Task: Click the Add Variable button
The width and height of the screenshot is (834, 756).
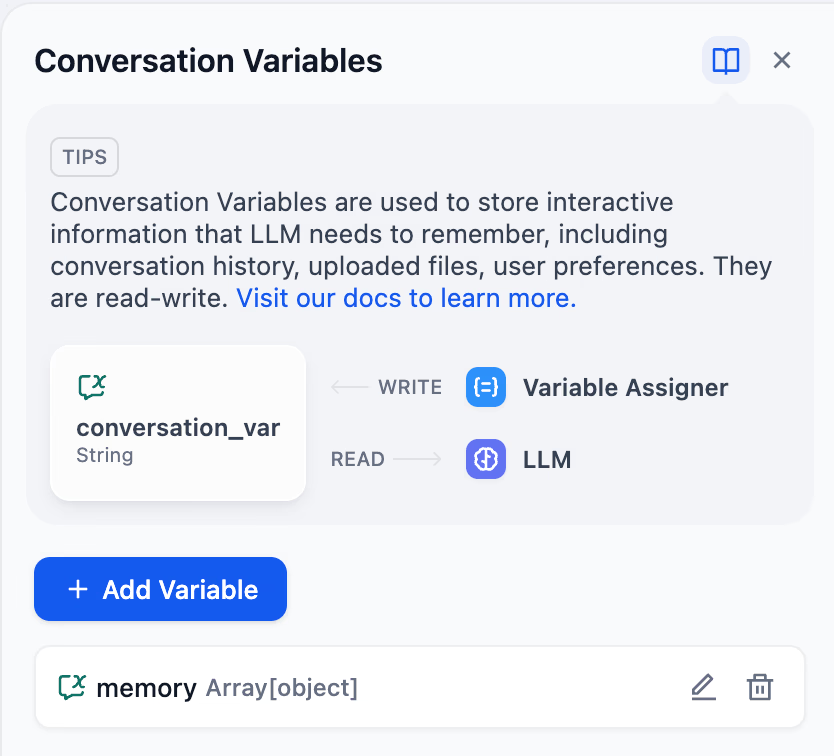Action: [160, 589]
